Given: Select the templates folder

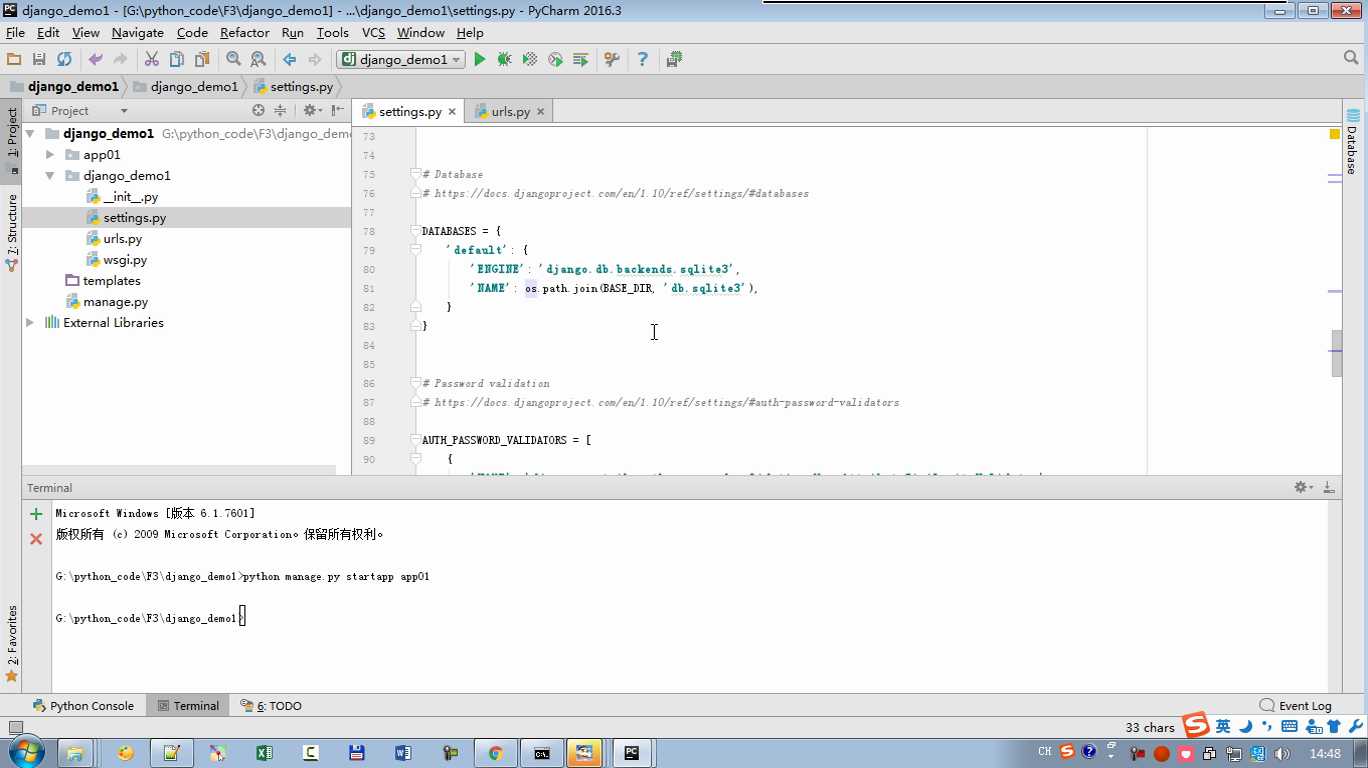Looking at the screenshot, I should [111, 281].
